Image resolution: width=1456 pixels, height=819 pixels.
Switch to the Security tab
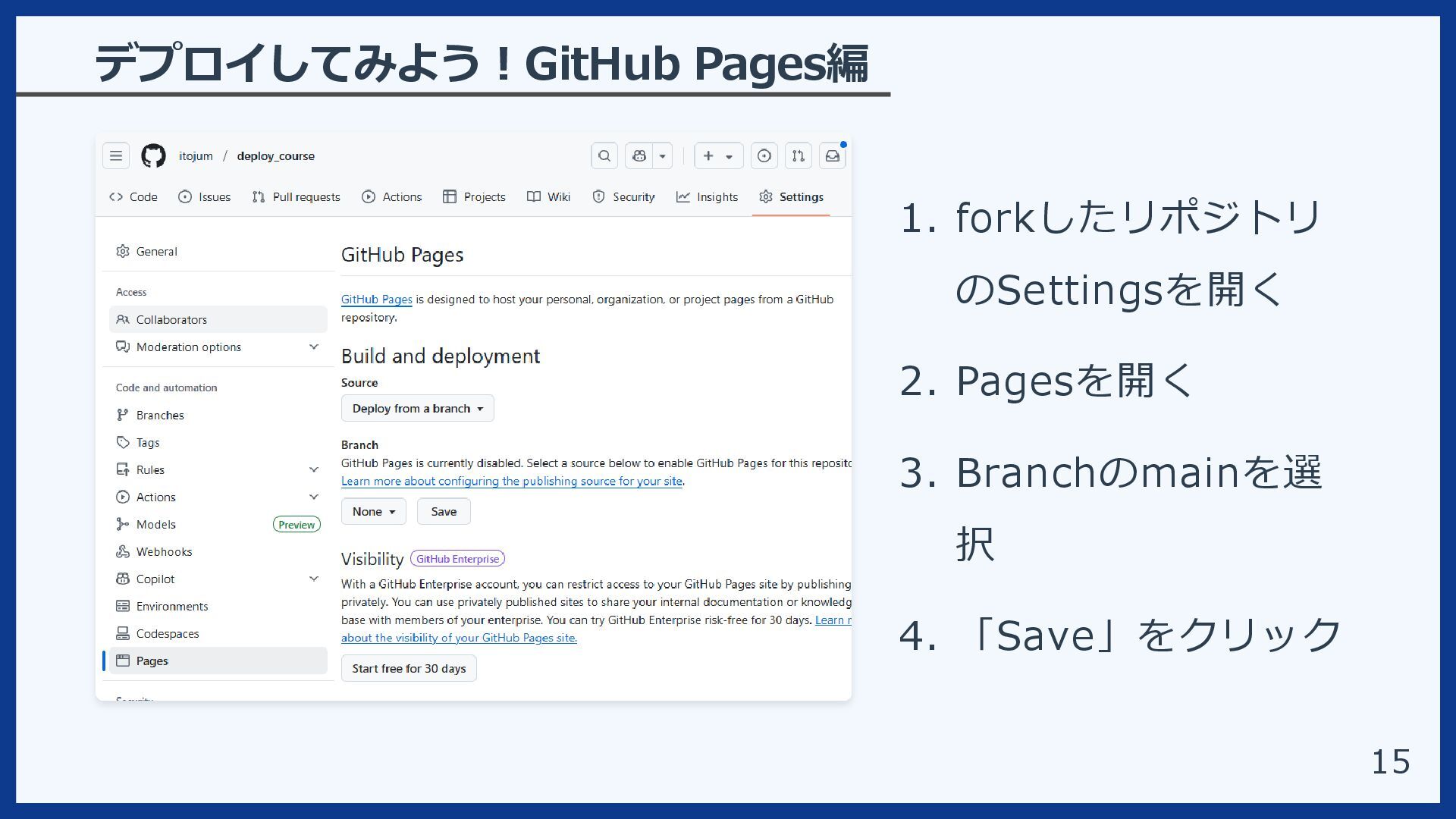click(624, 197)
